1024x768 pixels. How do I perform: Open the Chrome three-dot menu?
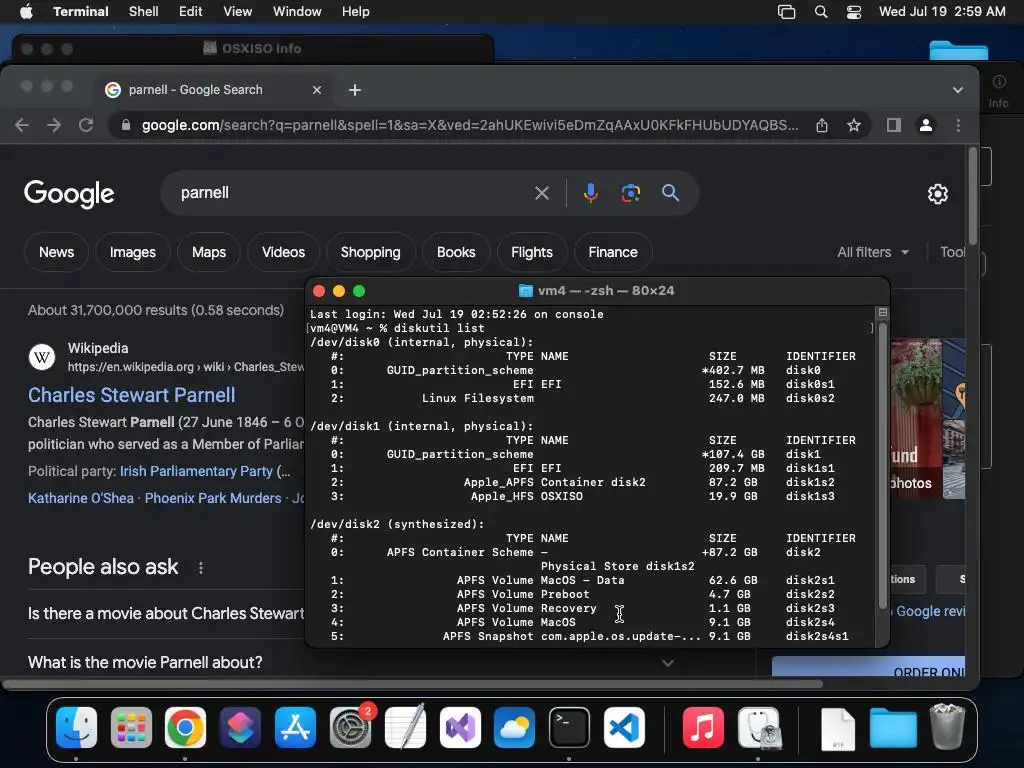pyautogui.click(x=958, y=125)
